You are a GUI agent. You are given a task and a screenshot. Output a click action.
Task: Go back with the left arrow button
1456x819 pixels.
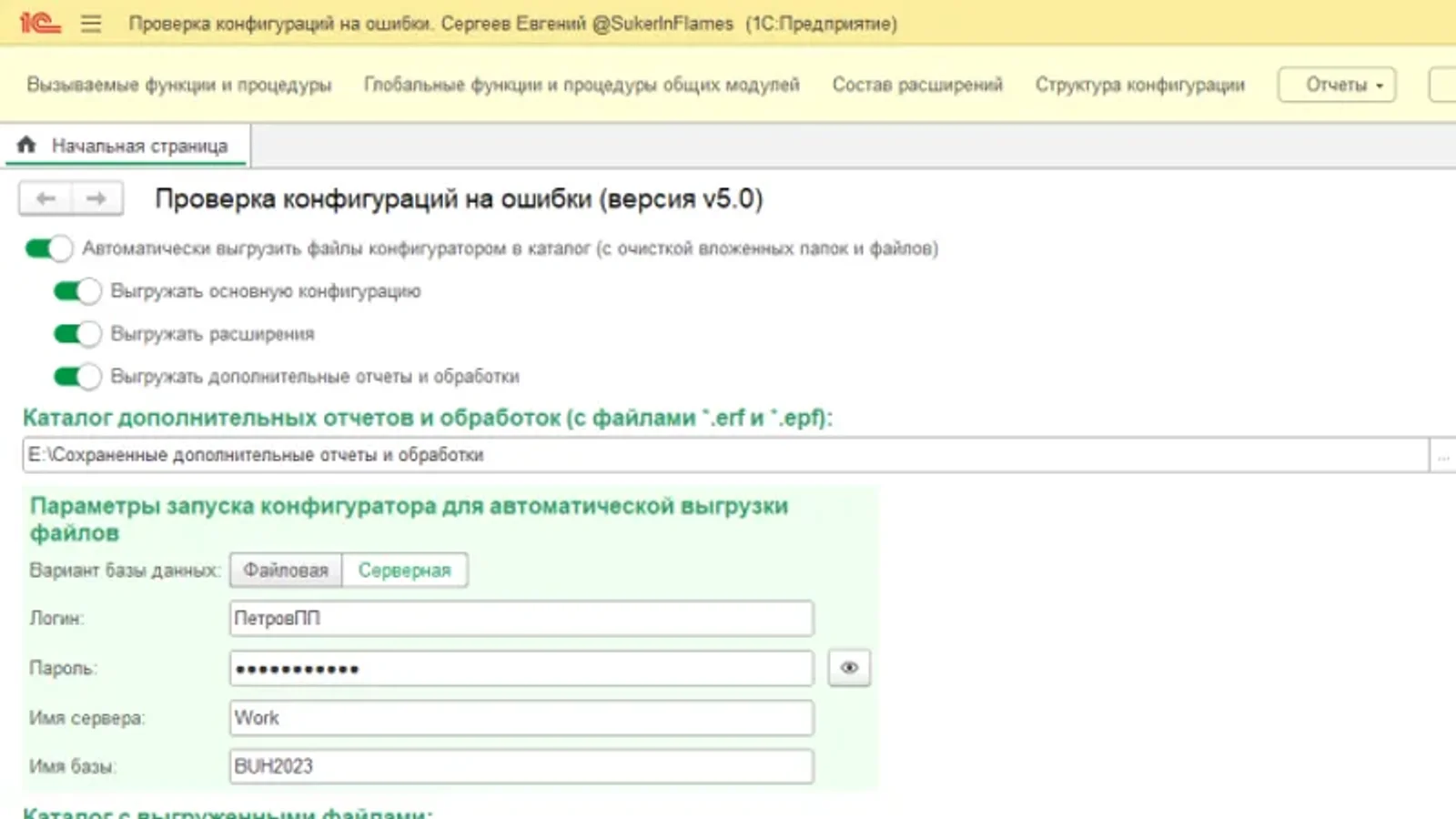[45, 198]
